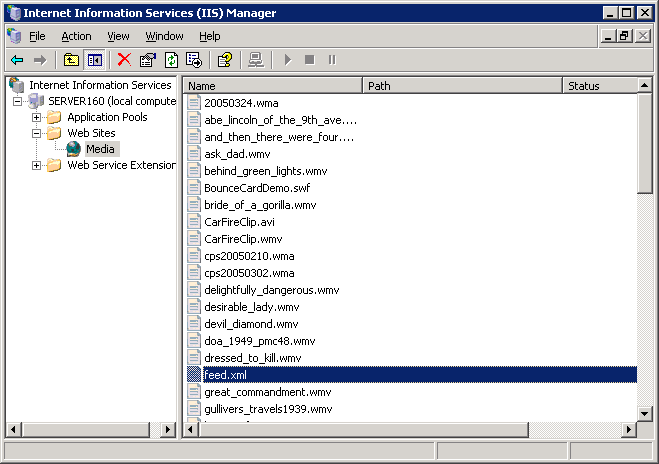Click the red X Delete button
The height and width of the screenshot is (464, 659).
pyautogui.click(x=124, y=60)
